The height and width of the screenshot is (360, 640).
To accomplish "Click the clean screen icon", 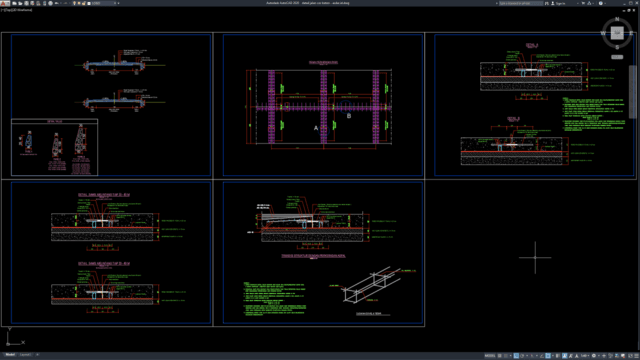I will click(631, 356).
